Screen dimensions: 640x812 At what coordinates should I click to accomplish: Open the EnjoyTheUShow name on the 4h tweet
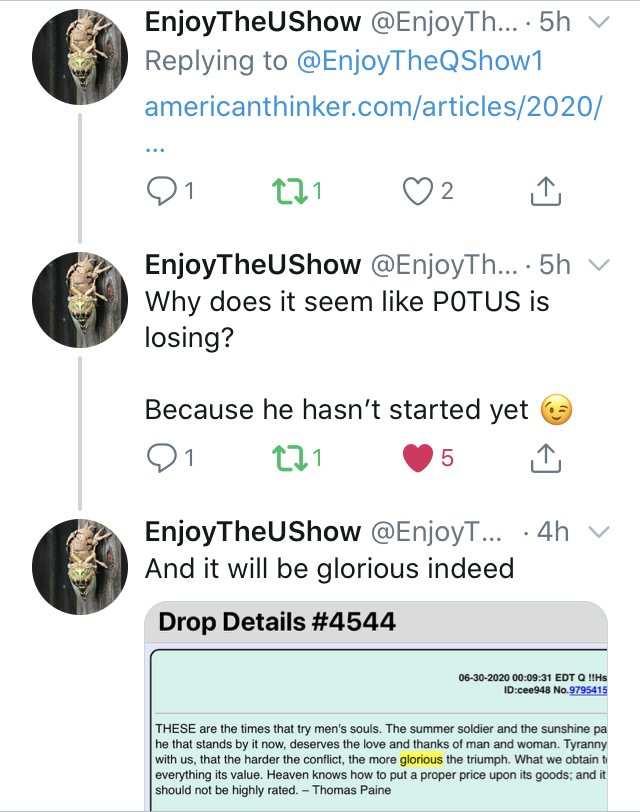tap(253, 532)
